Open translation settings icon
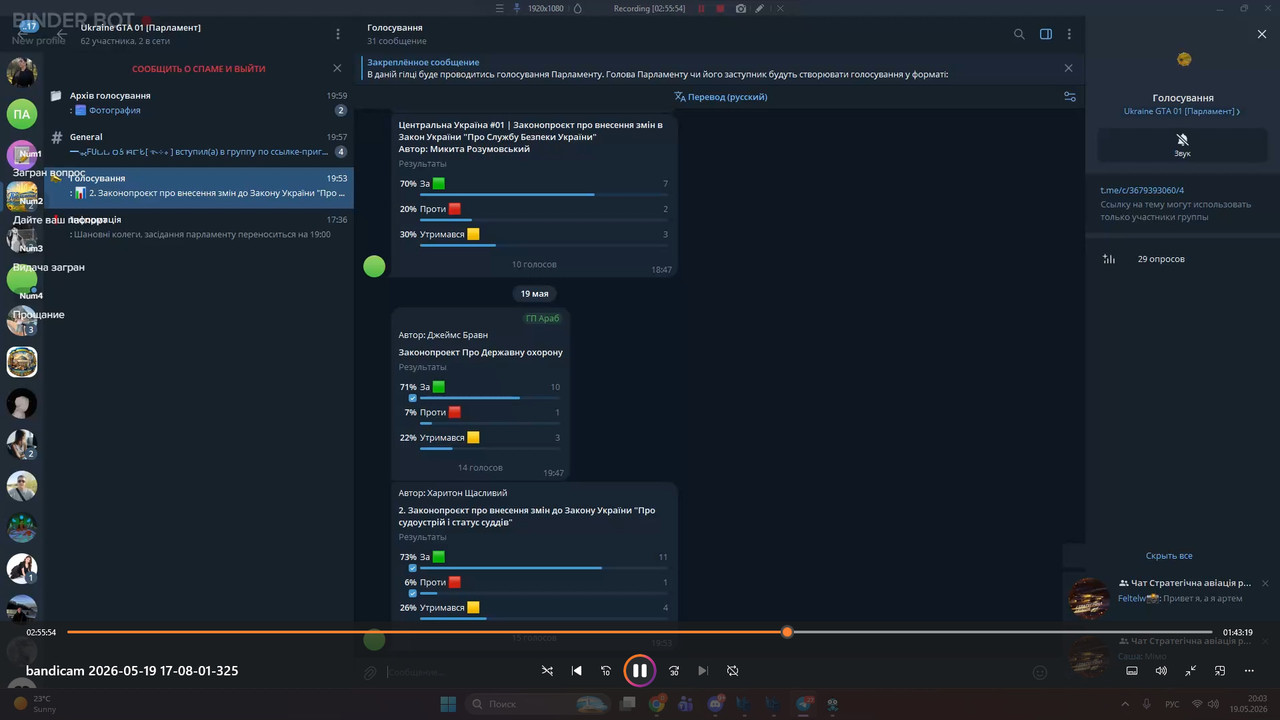 1069,97
